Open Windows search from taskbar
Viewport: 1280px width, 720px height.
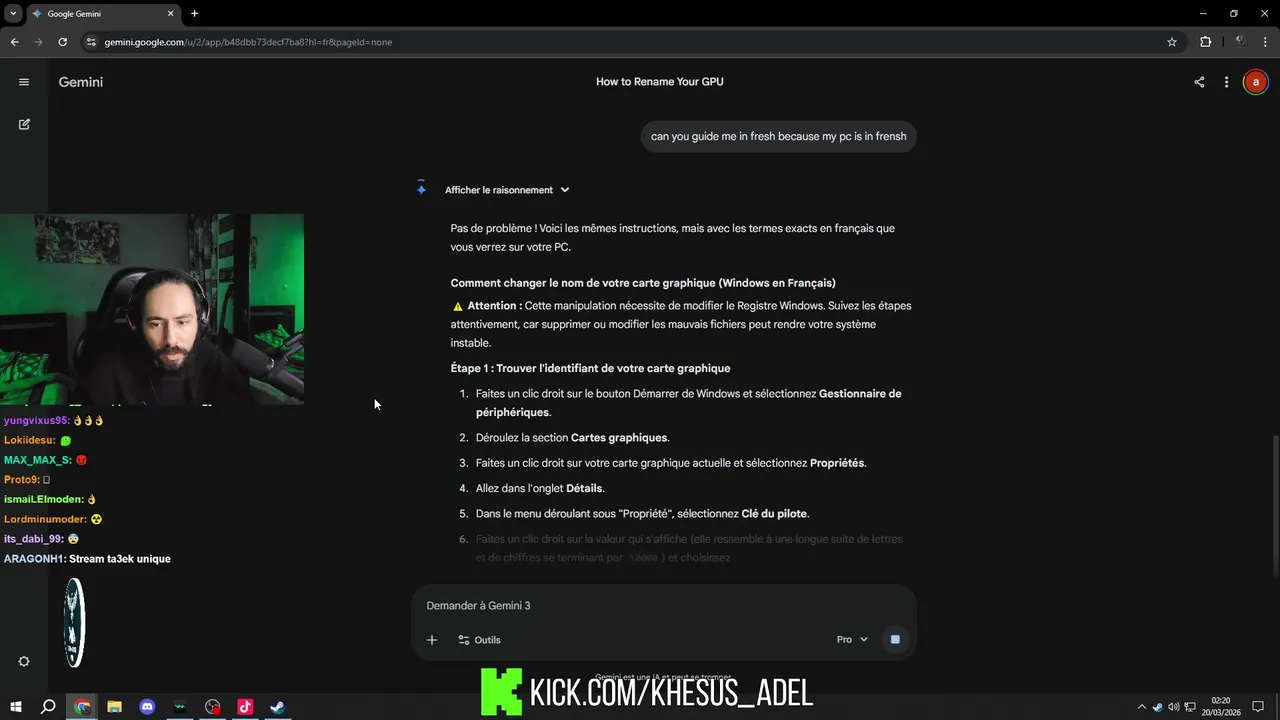(x=48, y=707)
